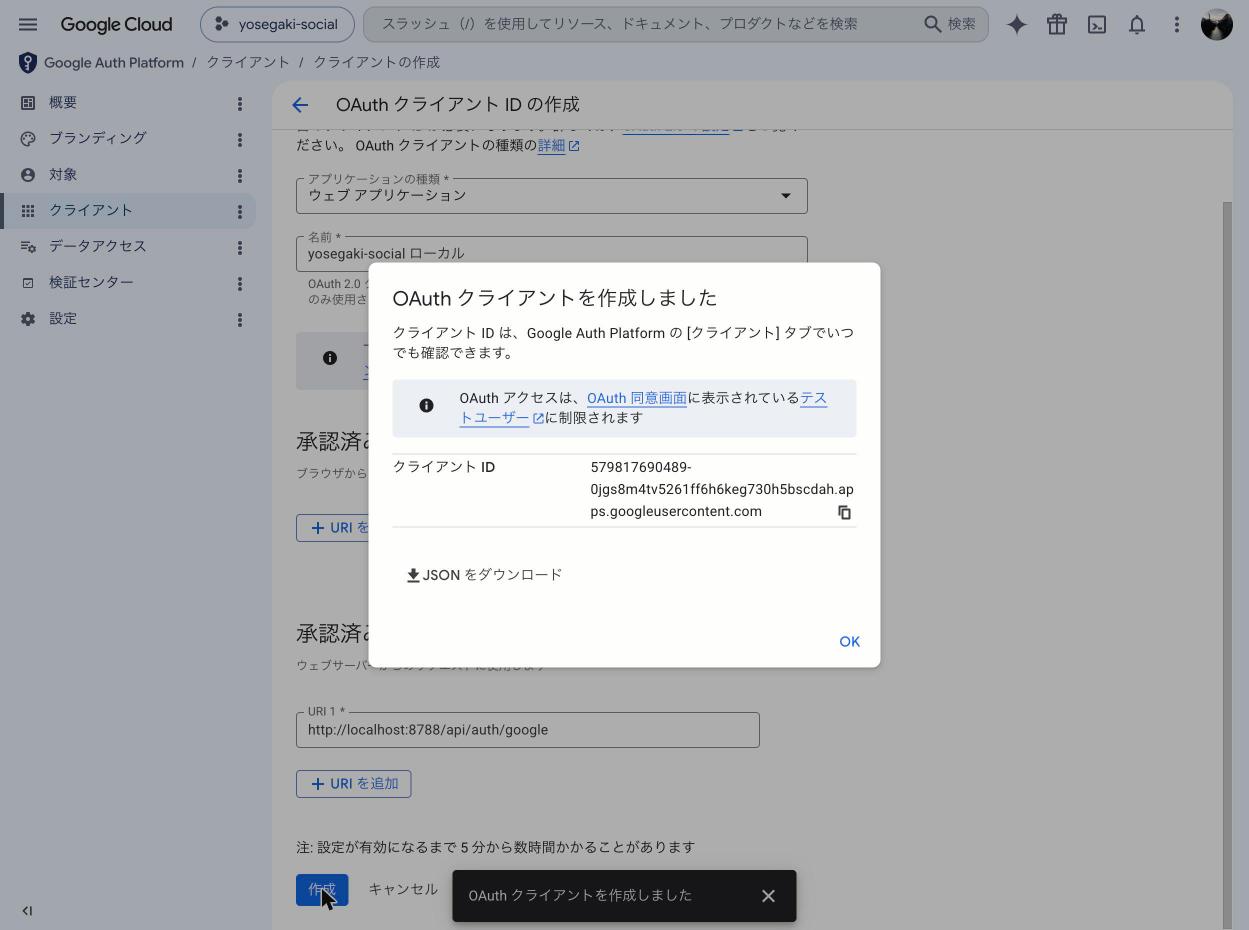Expand the アプリケーションの種類 dropdown
This screenshot has width=1249, height=930.
coord(551,196)
